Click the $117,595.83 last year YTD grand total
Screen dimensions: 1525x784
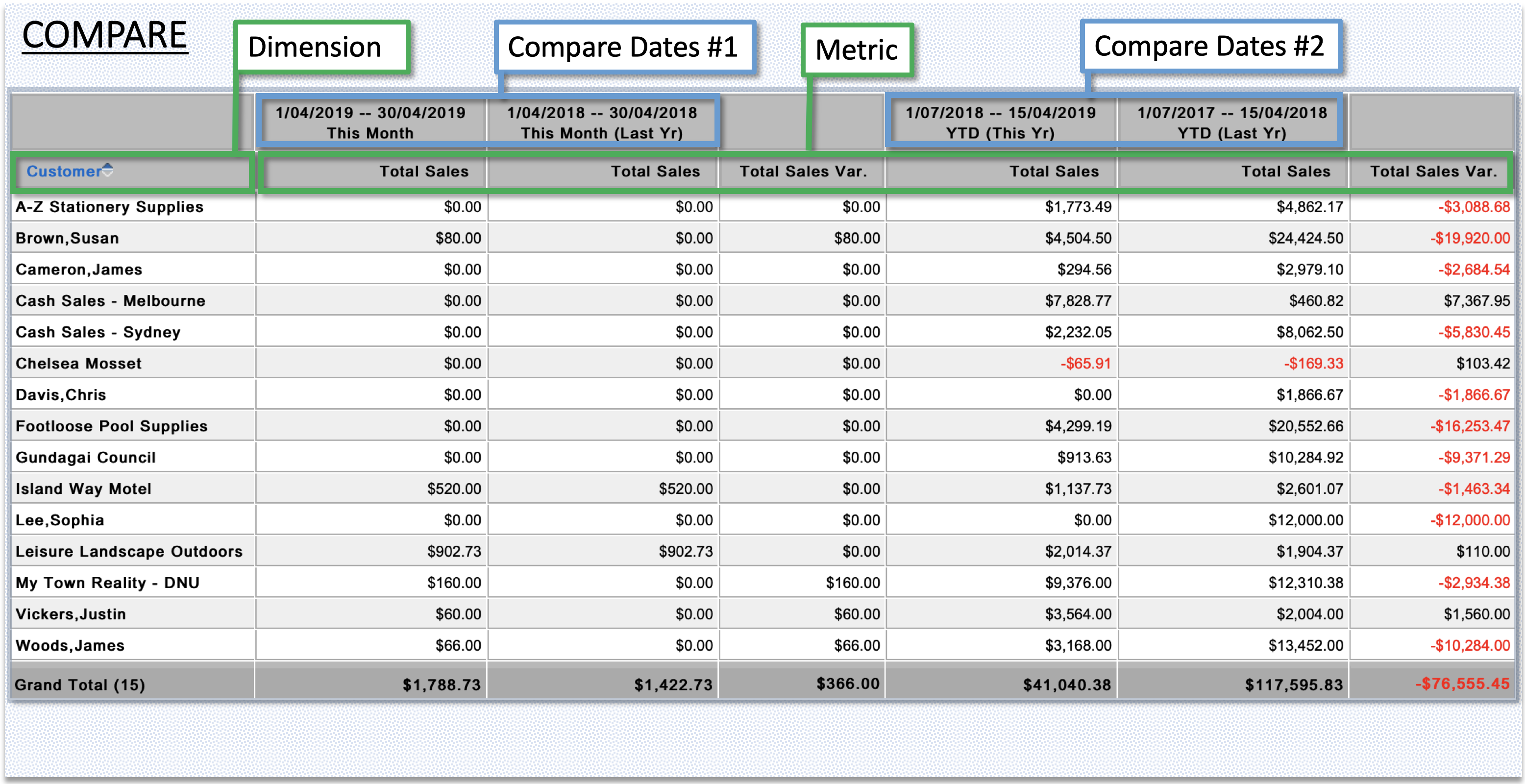tap(1294, 685)
